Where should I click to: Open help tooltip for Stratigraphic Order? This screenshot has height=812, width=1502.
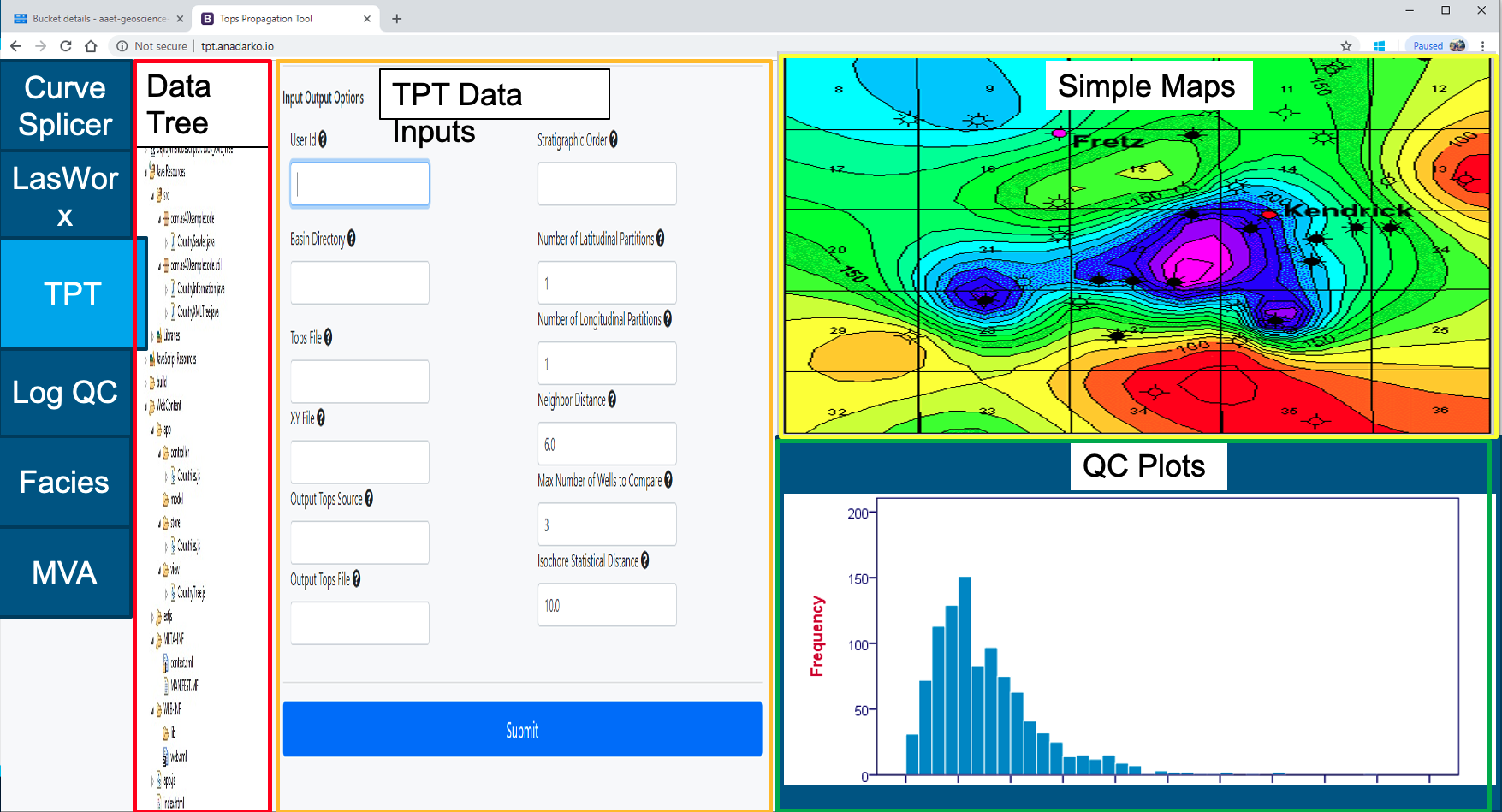614,139
